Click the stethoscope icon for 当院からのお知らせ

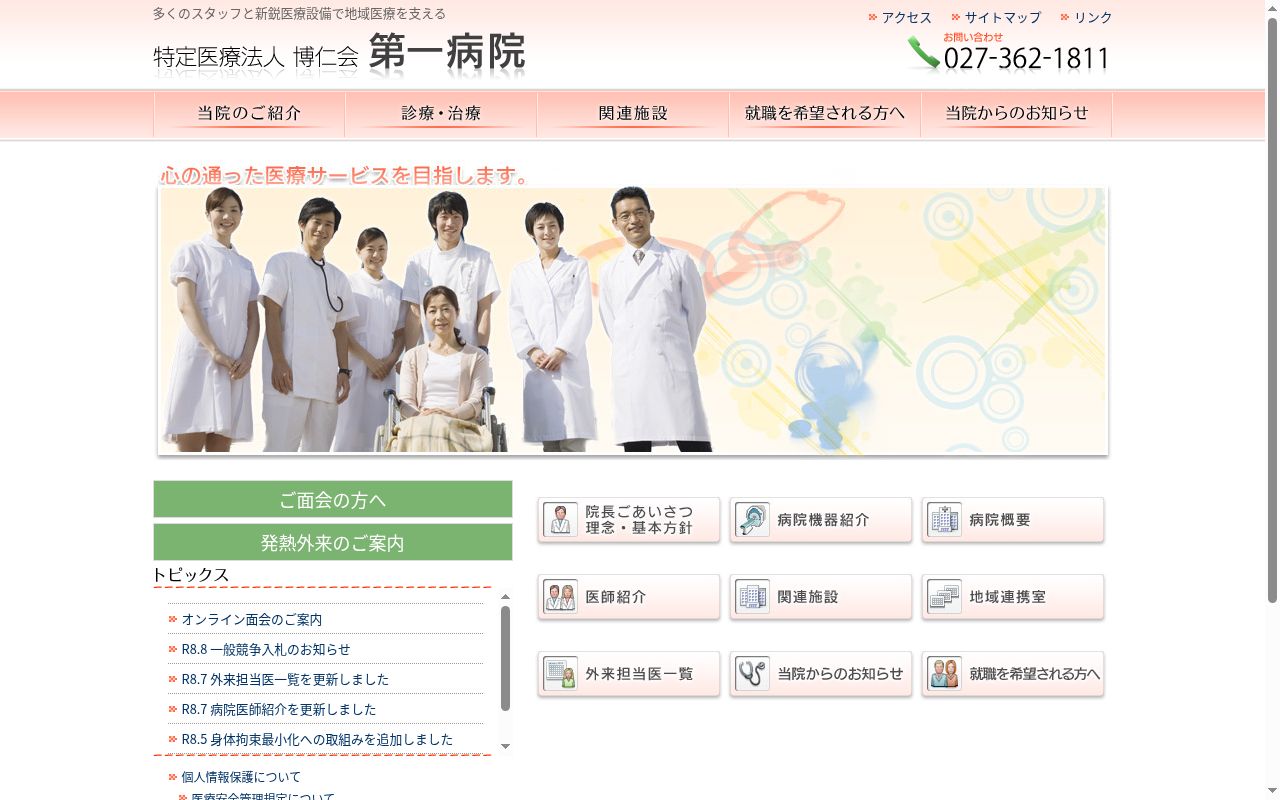[752, 674]
